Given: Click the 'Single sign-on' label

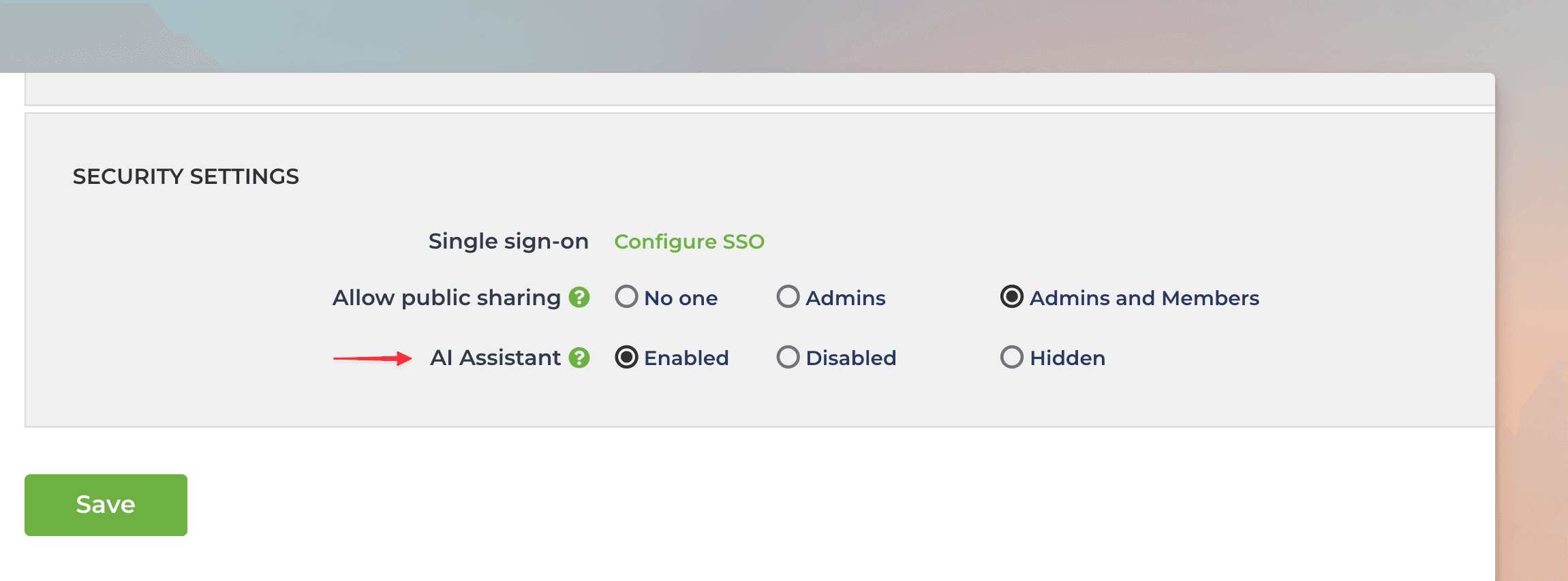Looking at the screenshot, I should click(x=508, y=242).
